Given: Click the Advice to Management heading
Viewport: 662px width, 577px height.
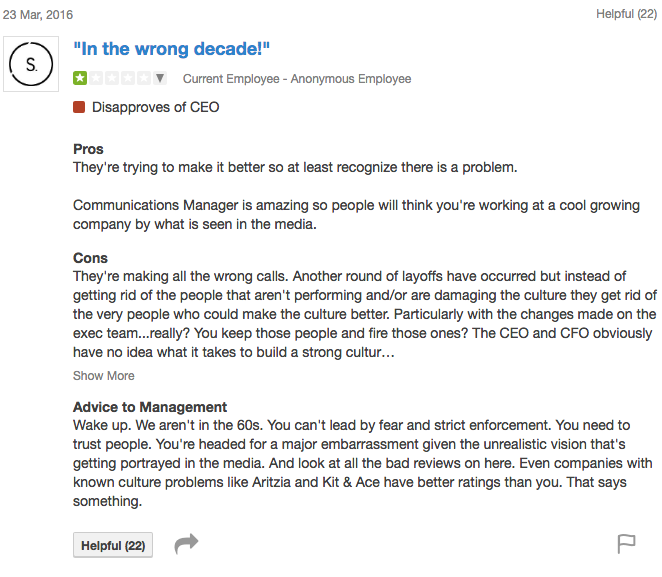Looking at the screenshot, I should pos(150,407).
